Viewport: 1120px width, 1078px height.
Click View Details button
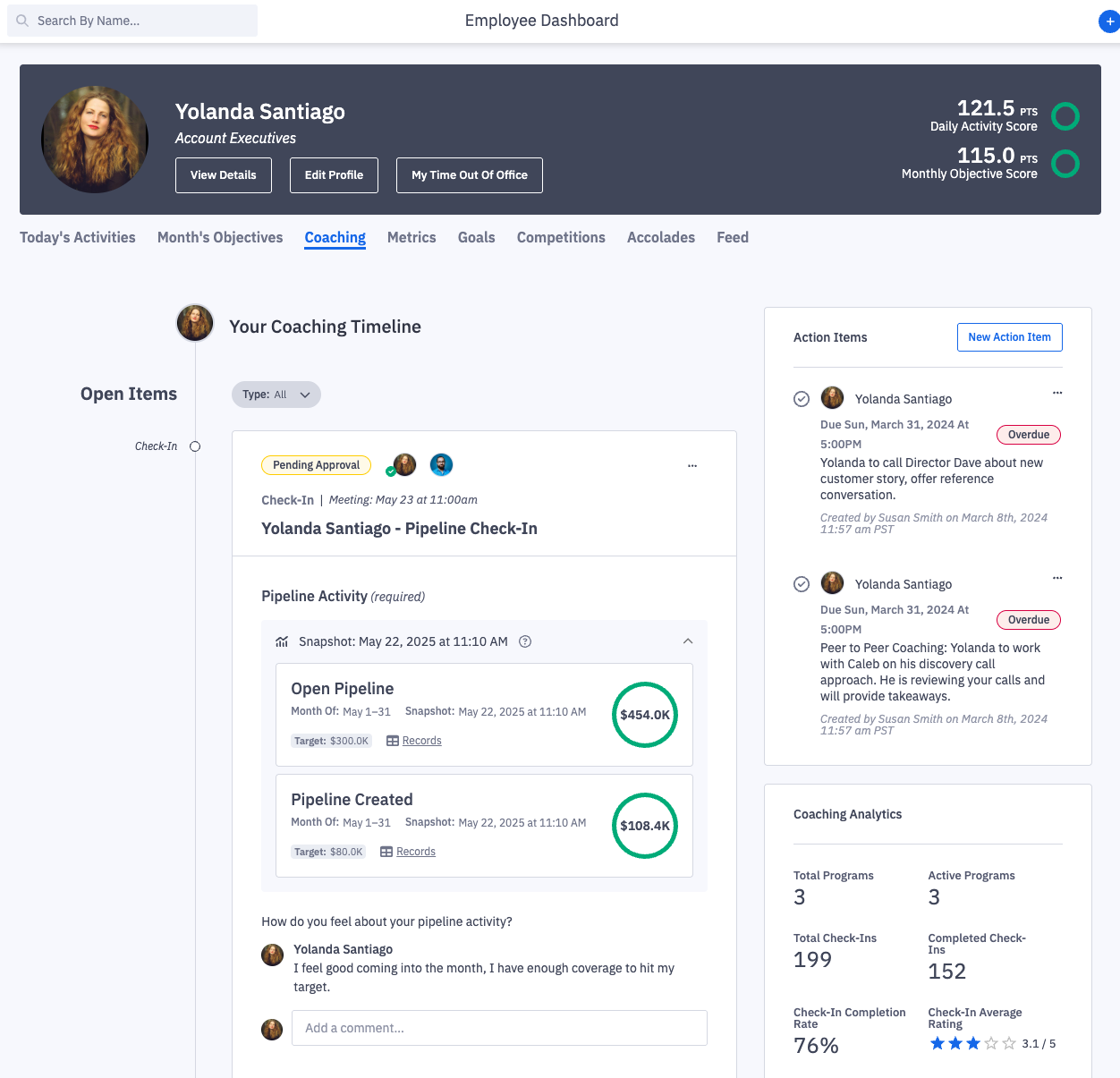pos(224,175)
